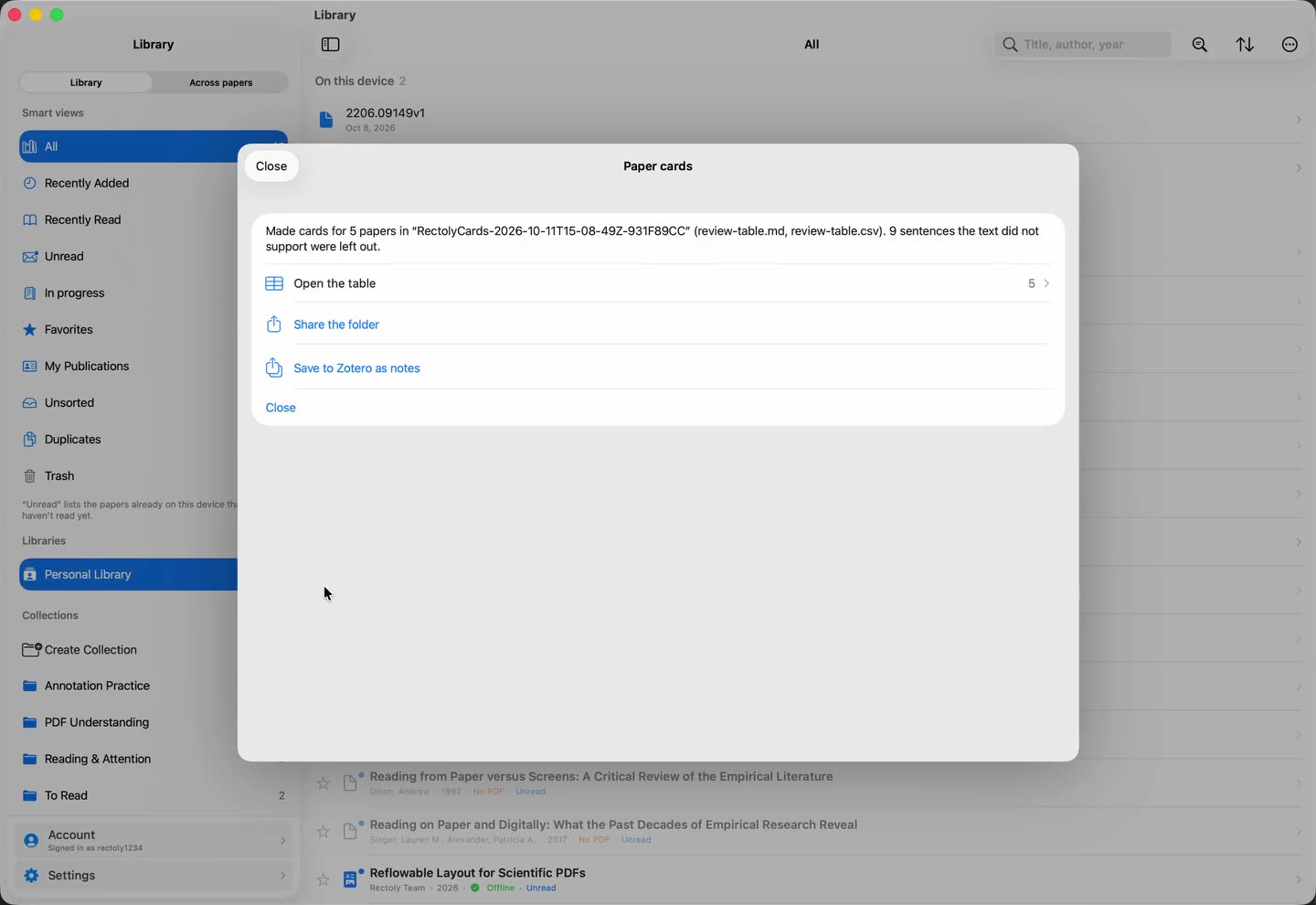1316x905 pixels.
Task: Click the Trash bin icon in sidebar
Action: [x=30, y=476]
